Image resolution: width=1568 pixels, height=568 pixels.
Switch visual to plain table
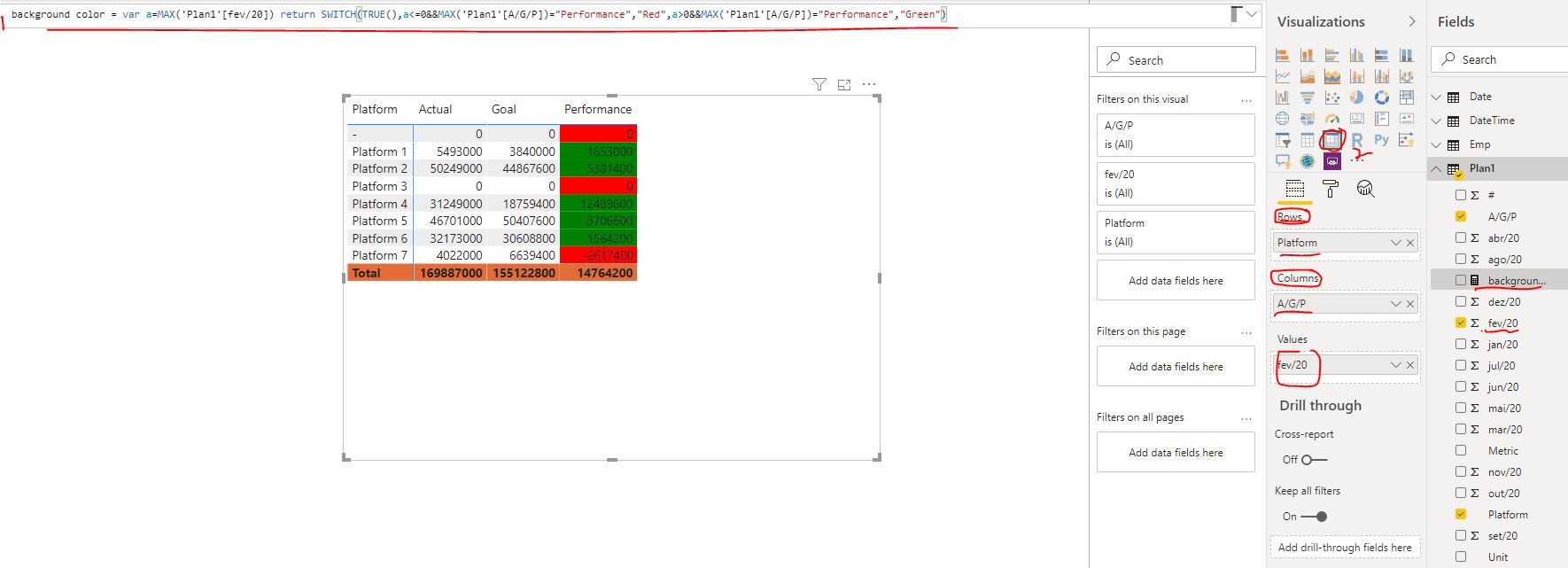coord(1308,140)
